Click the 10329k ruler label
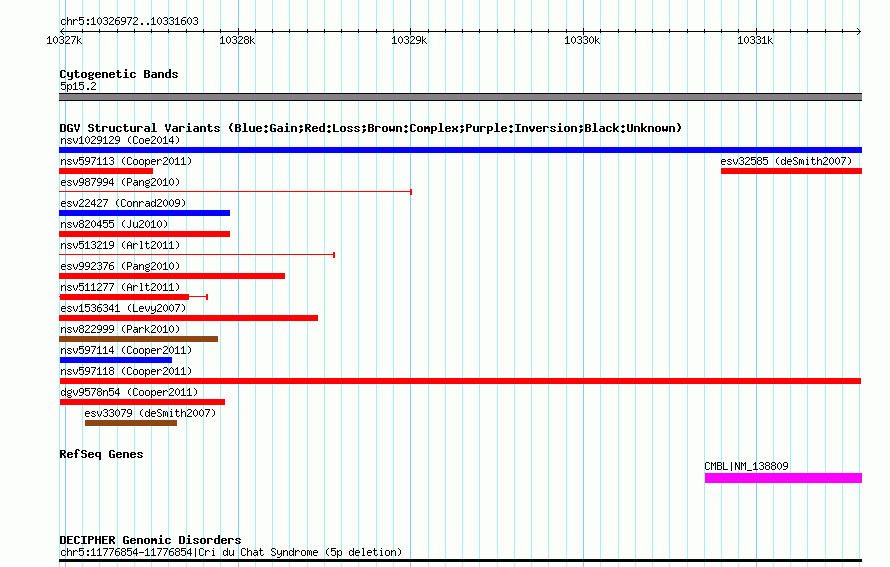 (x=409, y=40)
